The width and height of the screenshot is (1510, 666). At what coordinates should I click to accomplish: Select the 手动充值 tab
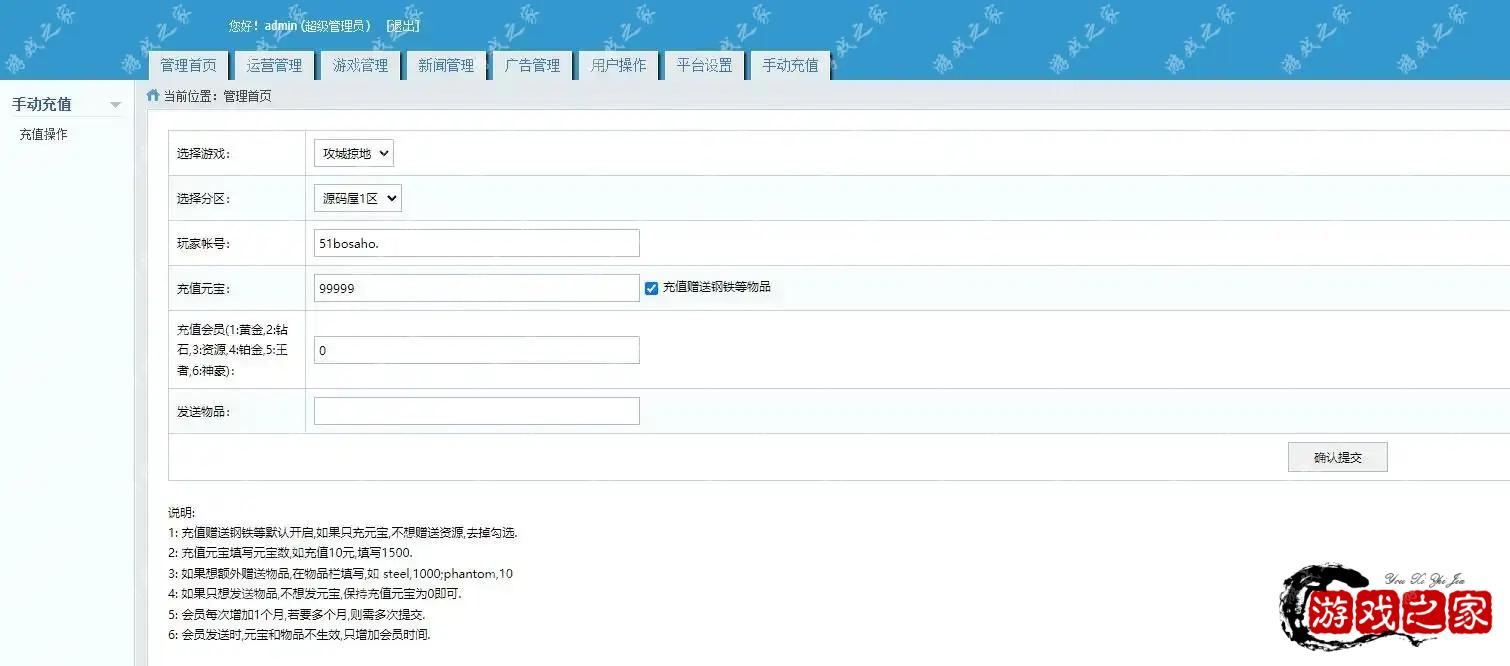pos(790,65)
